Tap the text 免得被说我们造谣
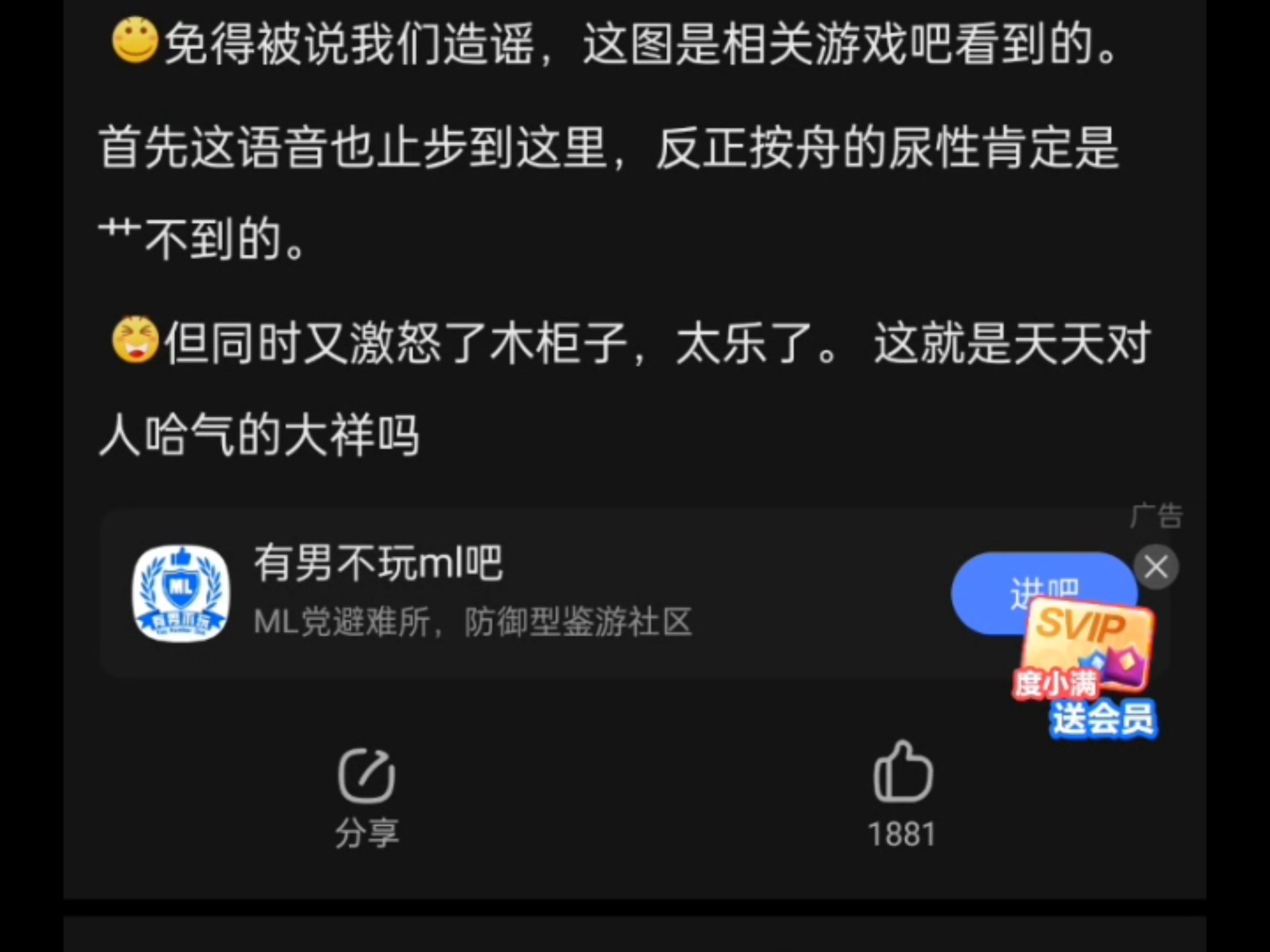The image size is (1270, 952). coord(349,44)
